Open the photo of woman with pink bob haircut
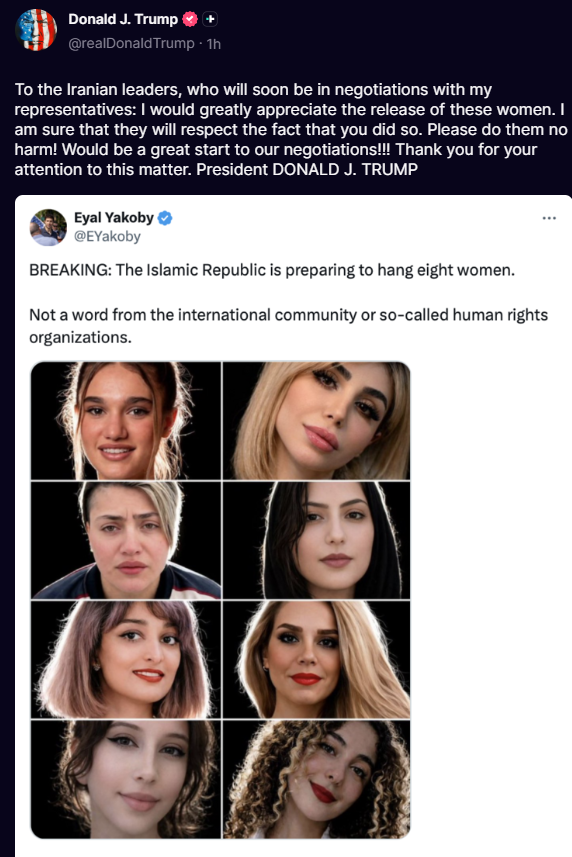The height and width of the screenshot is (857, 572). (126, 659)
